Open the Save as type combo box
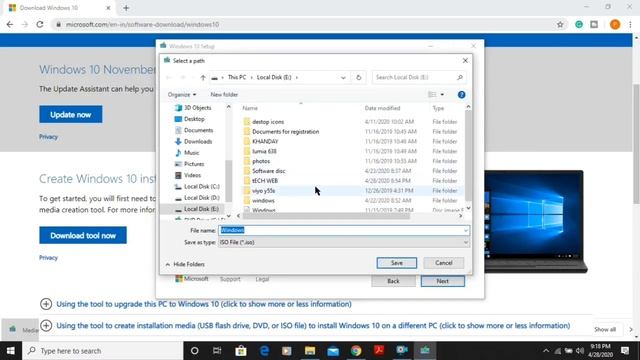The height and width of the screenshot is (360, 640). [x=344, y=242]
